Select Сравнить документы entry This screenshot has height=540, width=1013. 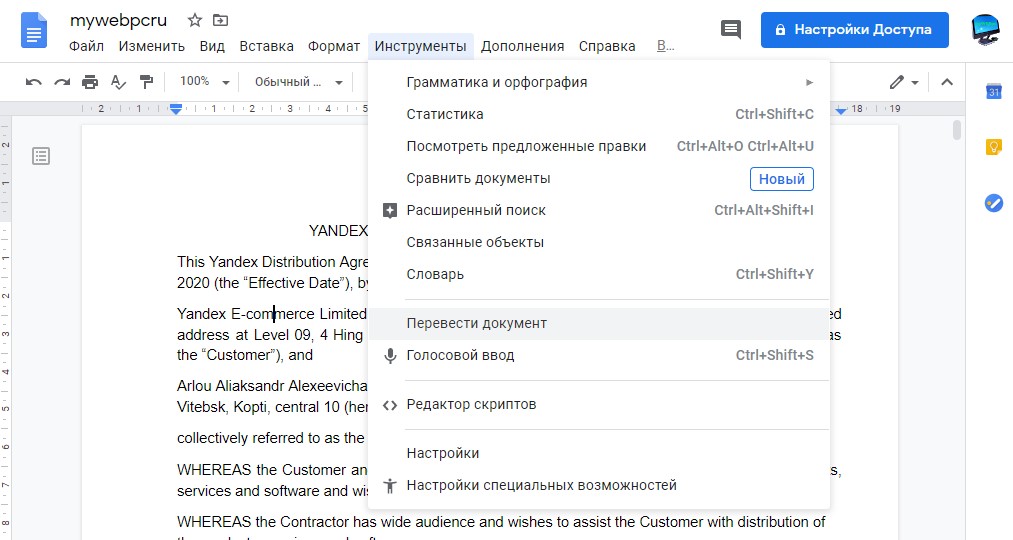click(598, 178)
